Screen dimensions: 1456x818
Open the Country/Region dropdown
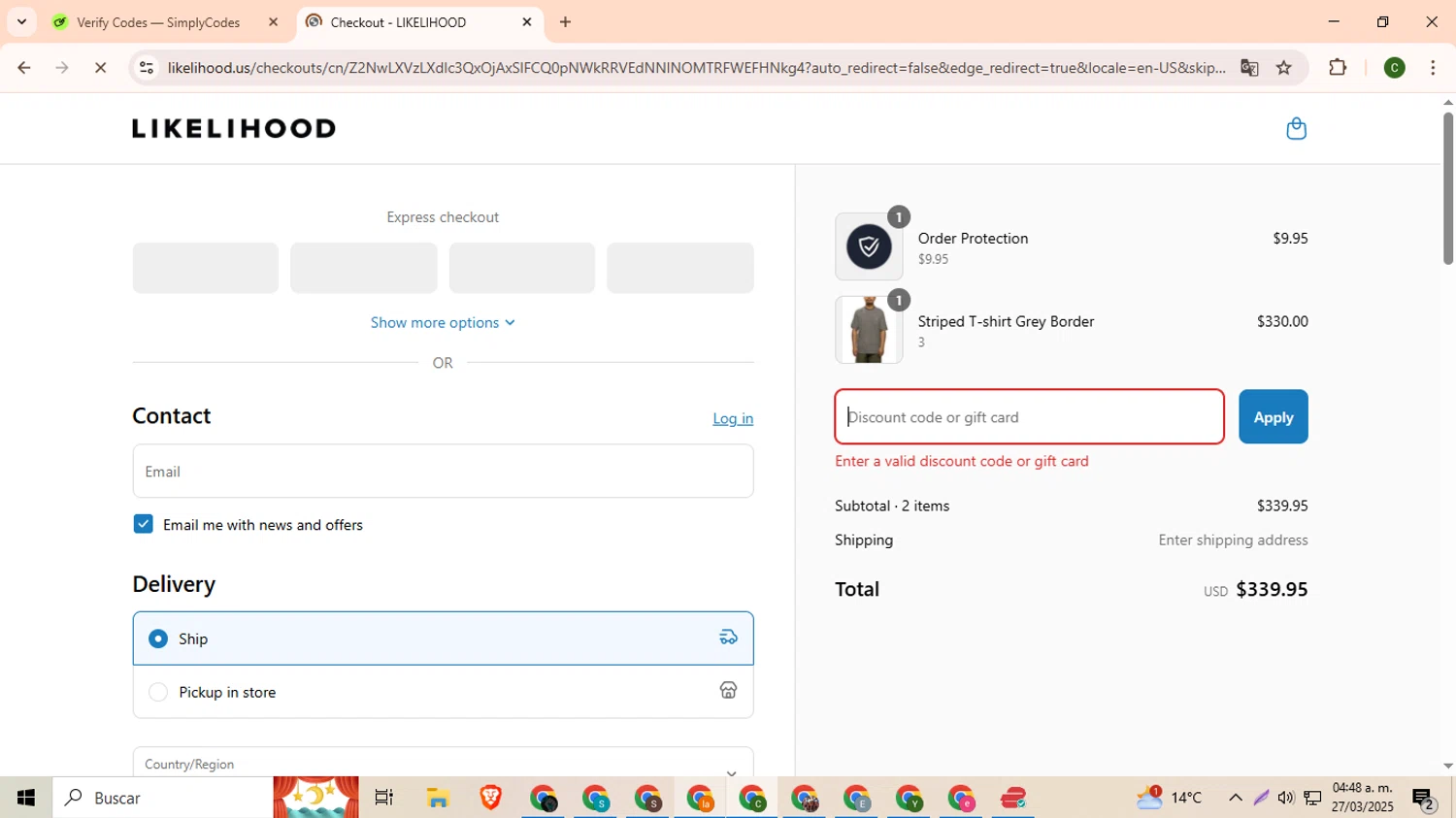point(443,764)
